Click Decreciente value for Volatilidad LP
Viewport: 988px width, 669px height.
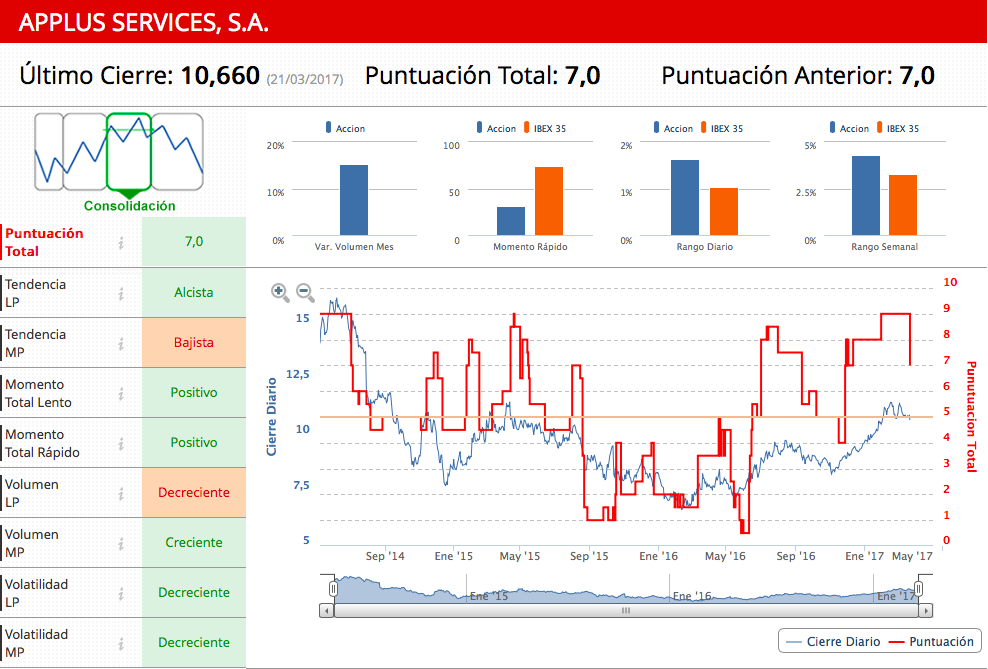pyautogui.click(x=194, y=592)
